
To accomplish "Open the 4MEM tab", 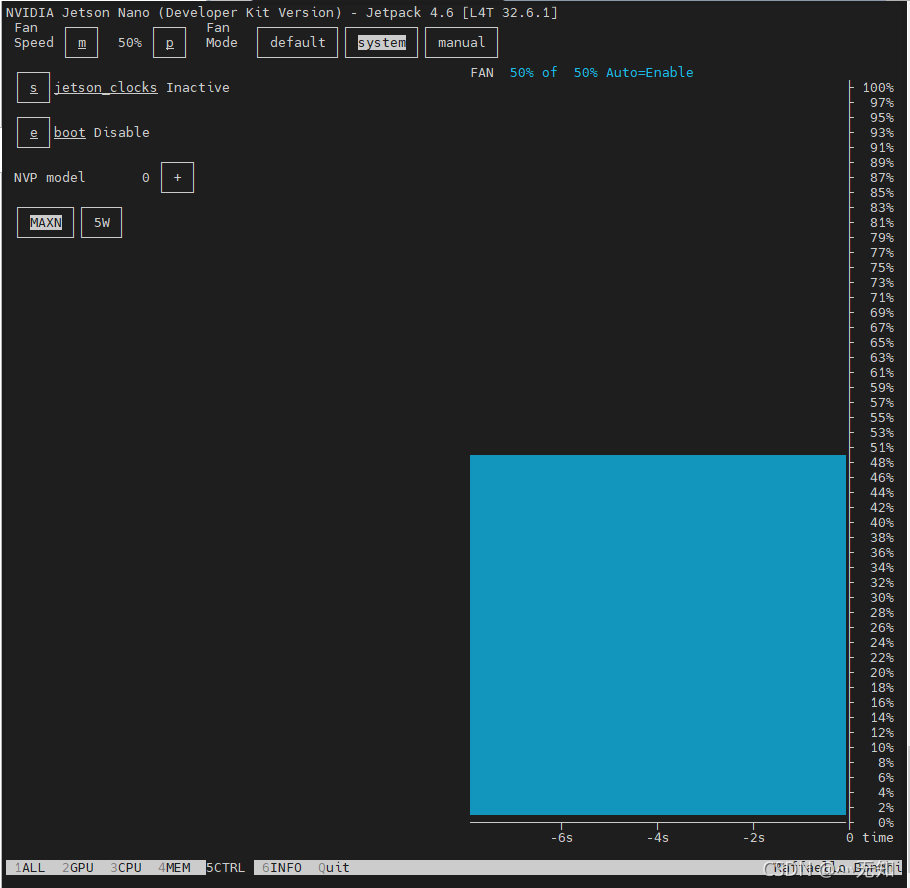I will pyautogui.click(x=174, y=868).
